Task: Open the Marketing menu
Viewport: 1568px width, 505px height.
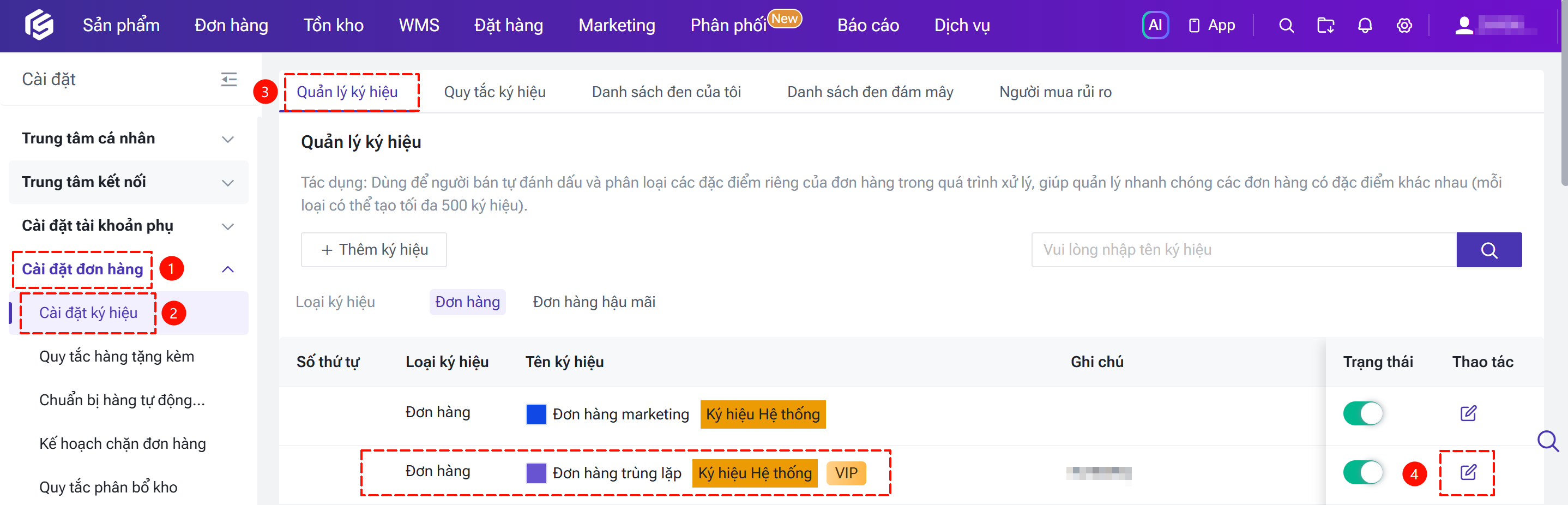Action: 617,26
